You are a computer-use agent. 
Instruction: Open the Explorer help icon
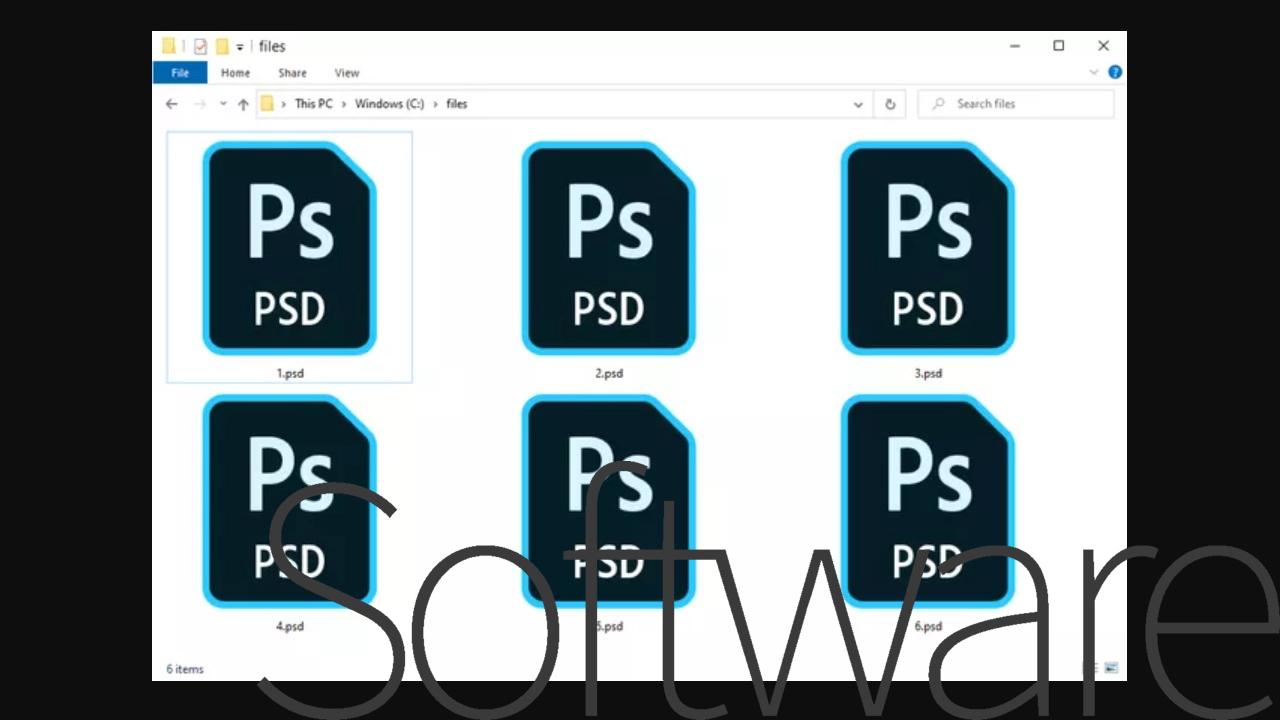(1115, 72)
